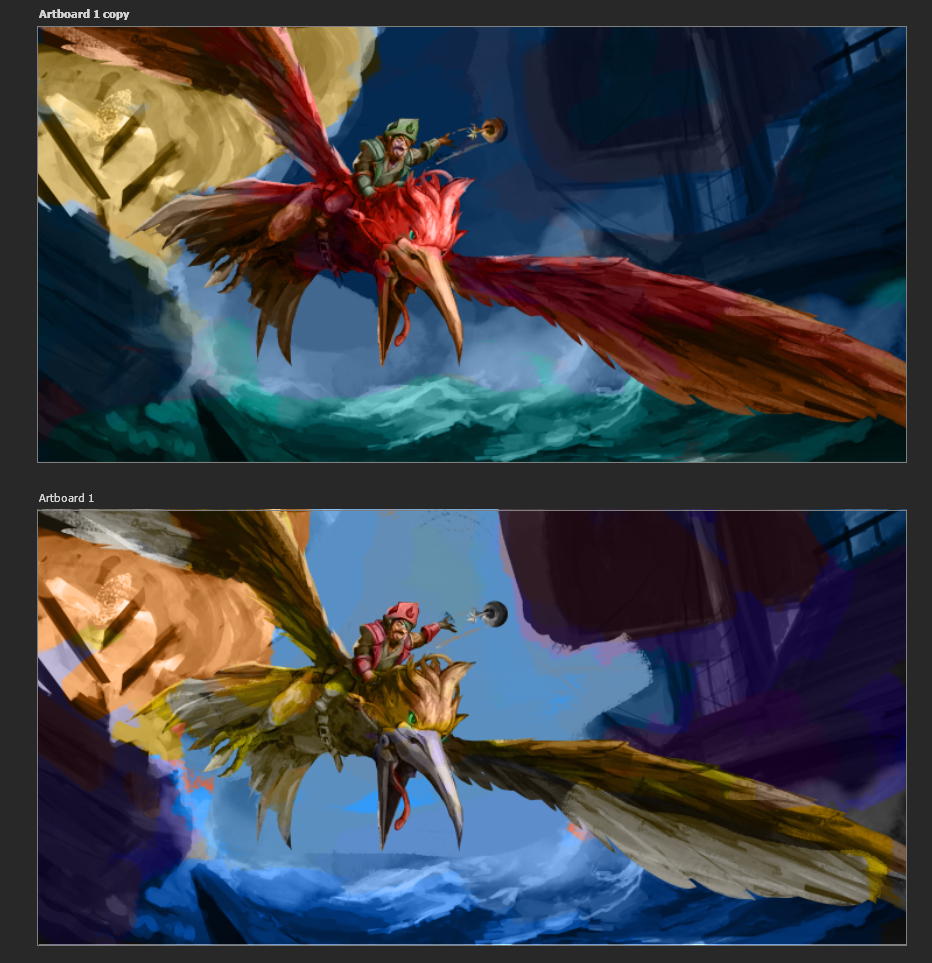Click the yellow sail in top artboard

pos(150,130)
